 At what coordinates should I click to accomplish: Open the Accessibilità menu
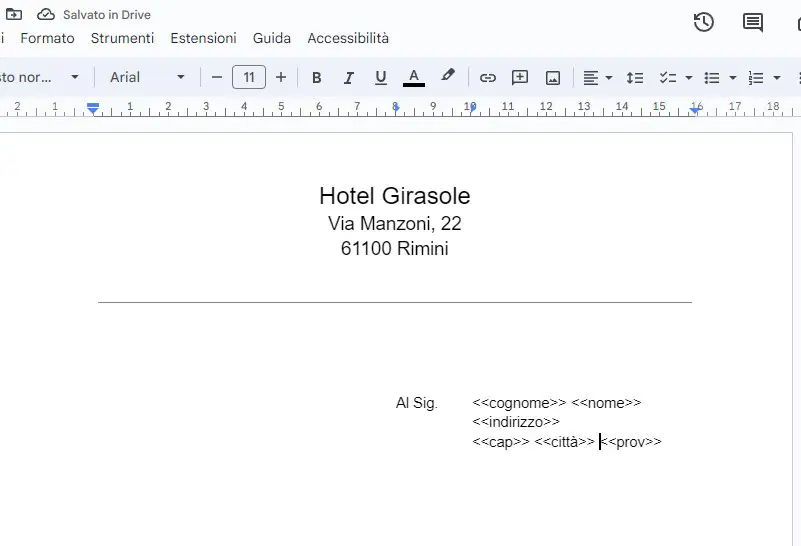348,38
